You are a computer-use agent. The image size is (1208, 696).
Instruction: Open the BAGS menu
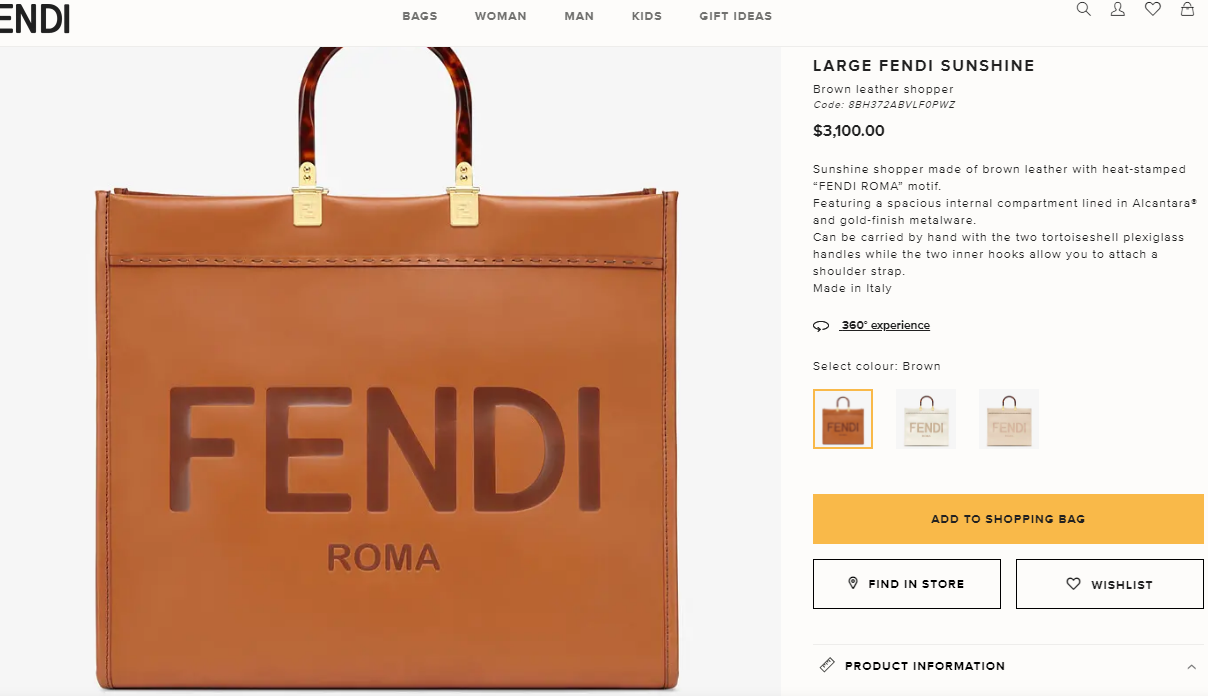point(420,16)
